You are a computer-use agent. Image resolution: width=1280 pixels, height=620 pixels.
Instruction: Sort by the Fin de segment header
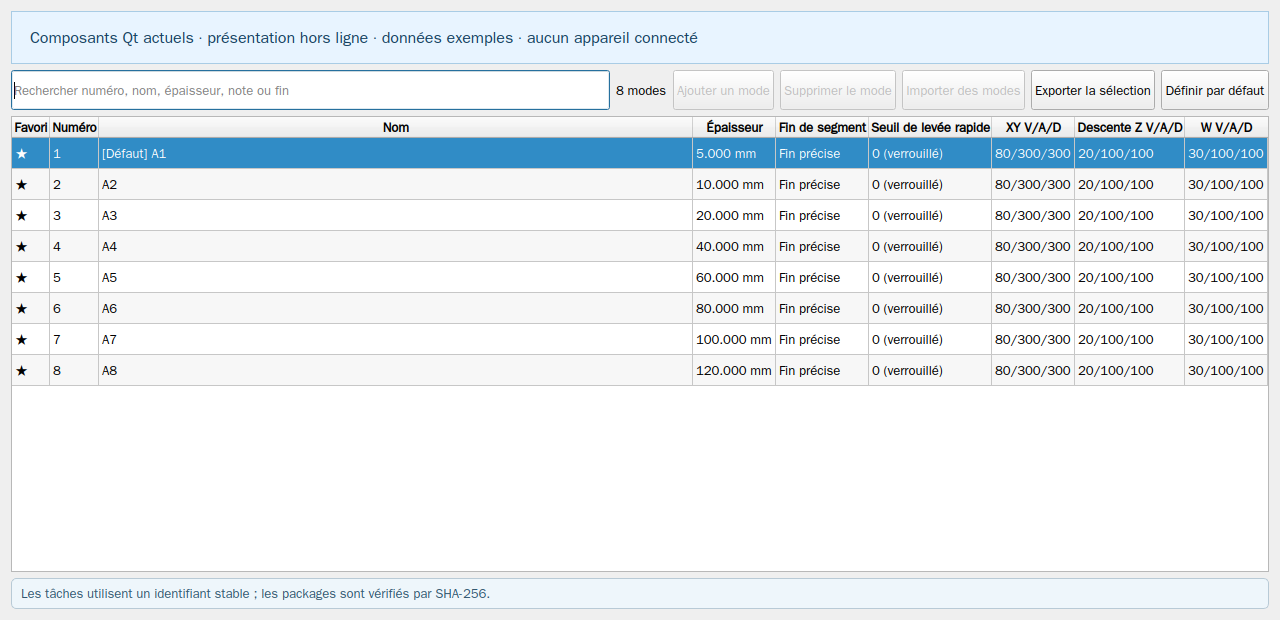coord(822,128)
